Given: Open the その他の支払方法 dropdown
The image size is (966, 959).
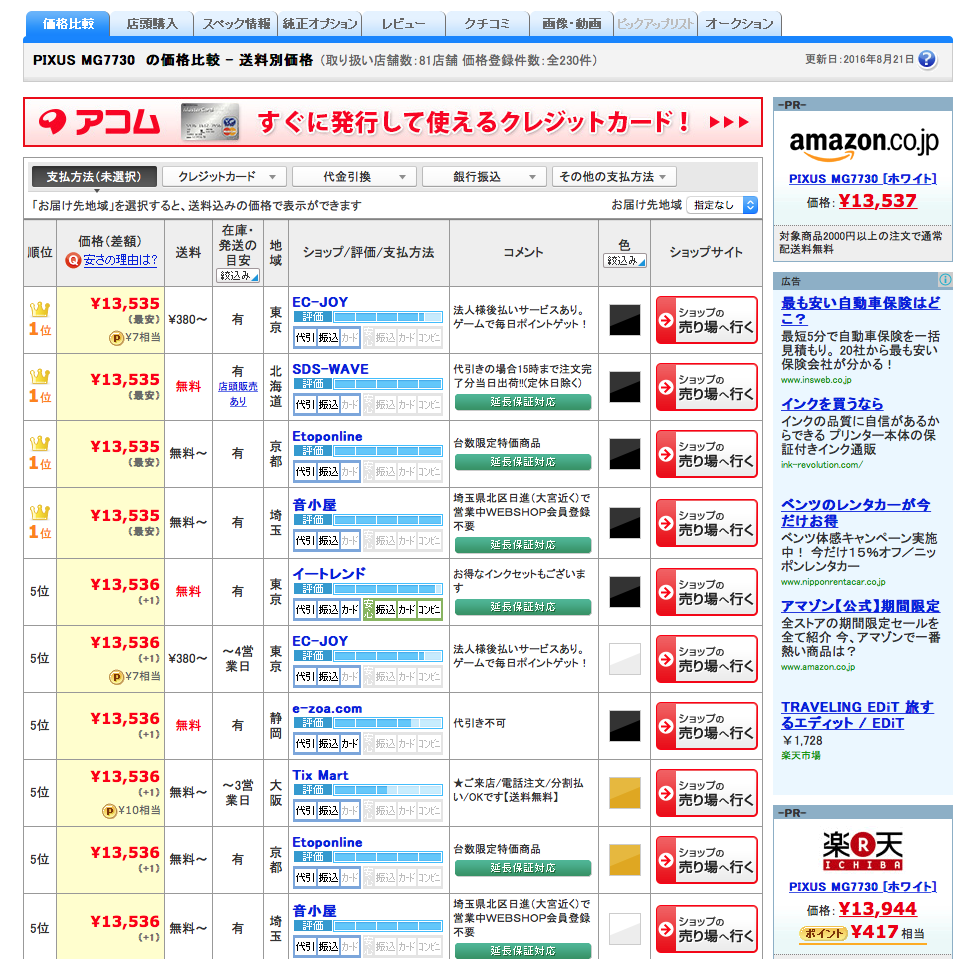Looking at the screenshot, I should (614, 177).
